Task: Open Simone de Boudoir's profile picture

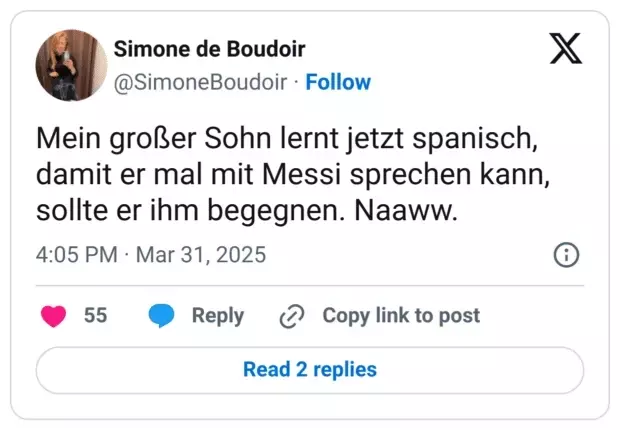Action: (71, 65)
